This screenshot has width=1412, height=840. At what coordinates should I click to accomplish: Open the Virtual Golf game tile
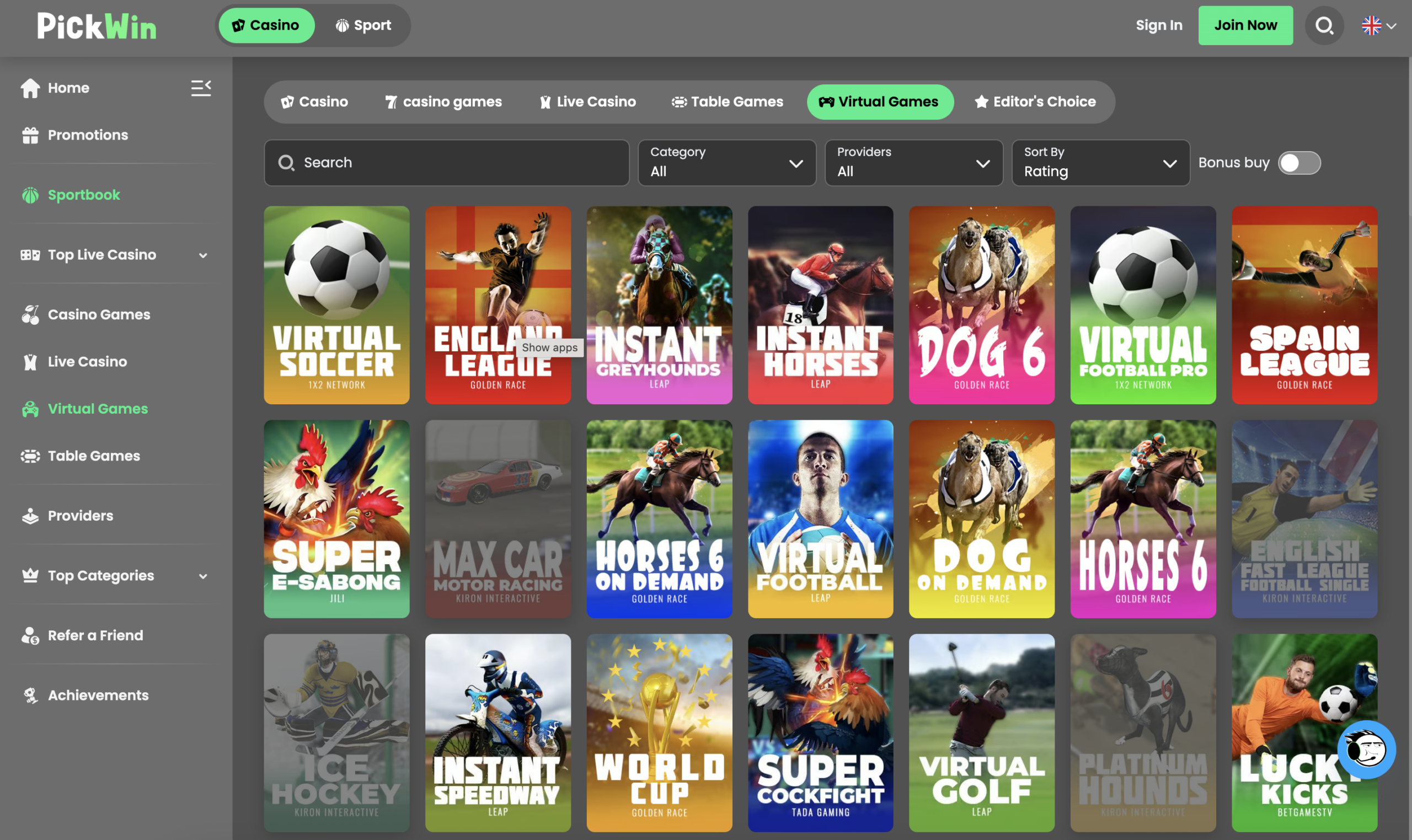[981, 733]
